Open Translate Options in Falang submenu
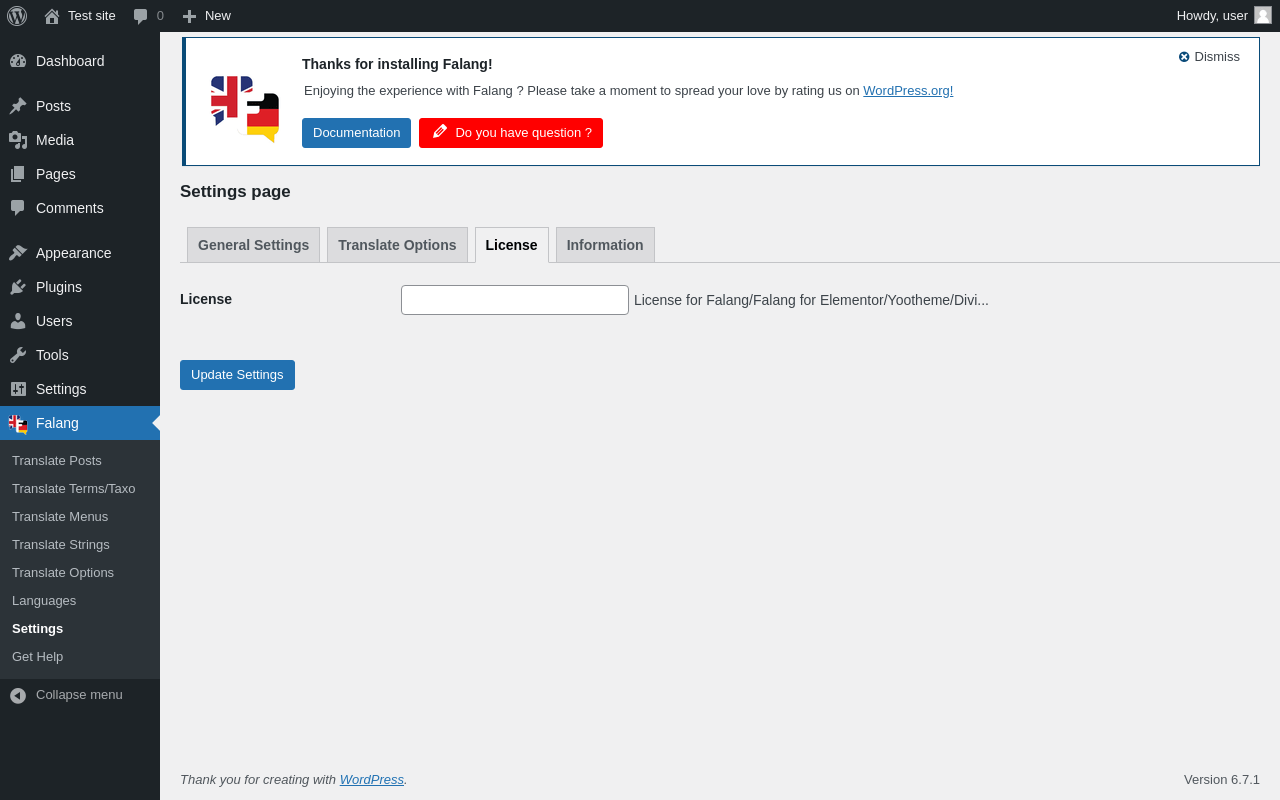 (x=63, y=573)
